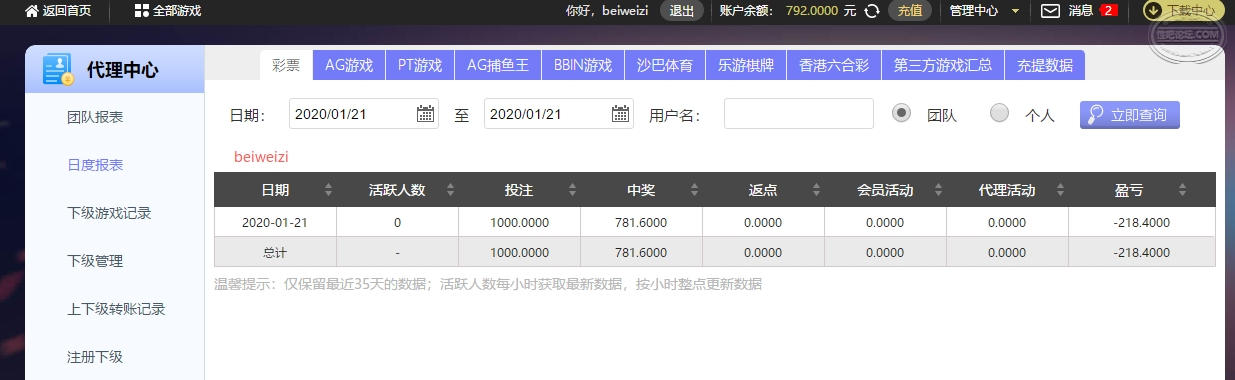Sort by the 代理活动 column arrows
The height and width of the screenshot is (380, 1235).
click(1060, 190)
